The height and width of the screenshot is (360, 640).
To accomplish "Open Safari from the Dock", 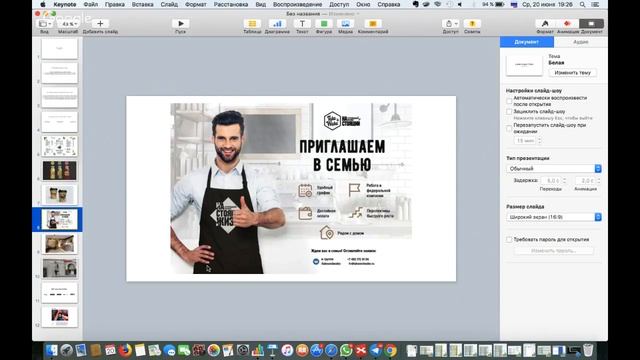I will click(x=331, y=350).
